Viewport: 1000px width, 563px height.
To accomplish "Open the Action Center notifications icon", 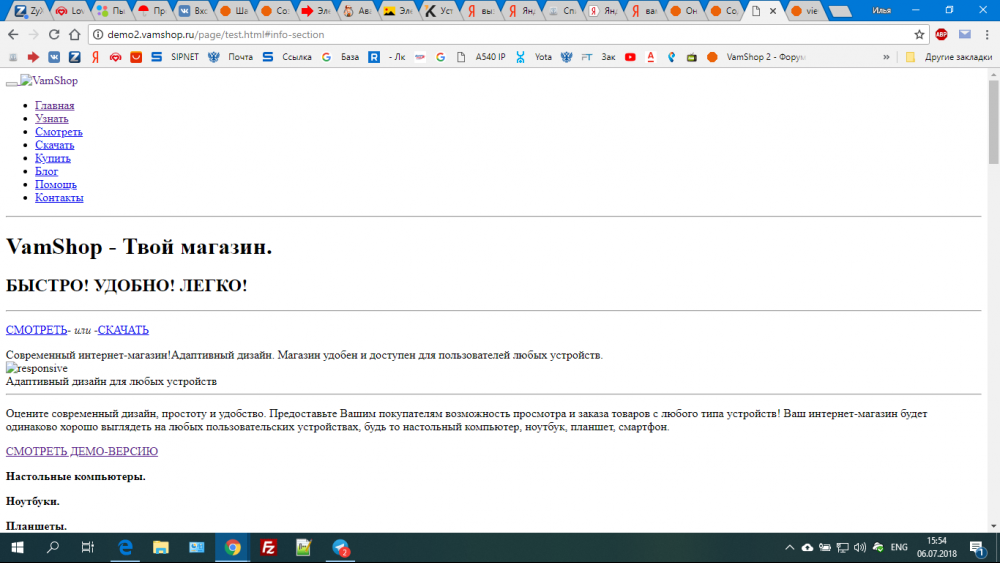I will 977,548.
